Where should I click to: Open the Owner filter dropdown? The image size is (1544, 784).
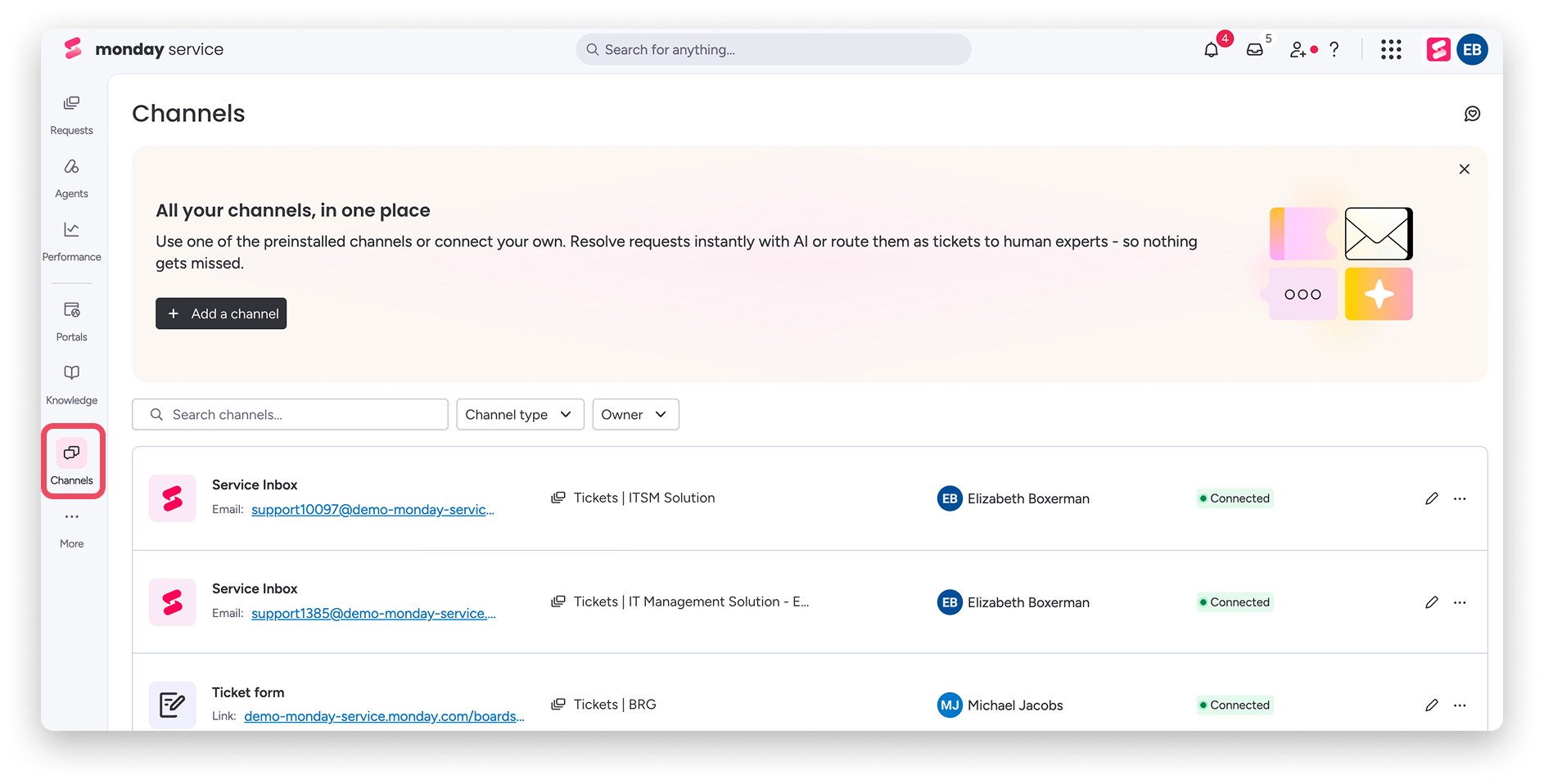pyautogui.click(x=635, y=414)
